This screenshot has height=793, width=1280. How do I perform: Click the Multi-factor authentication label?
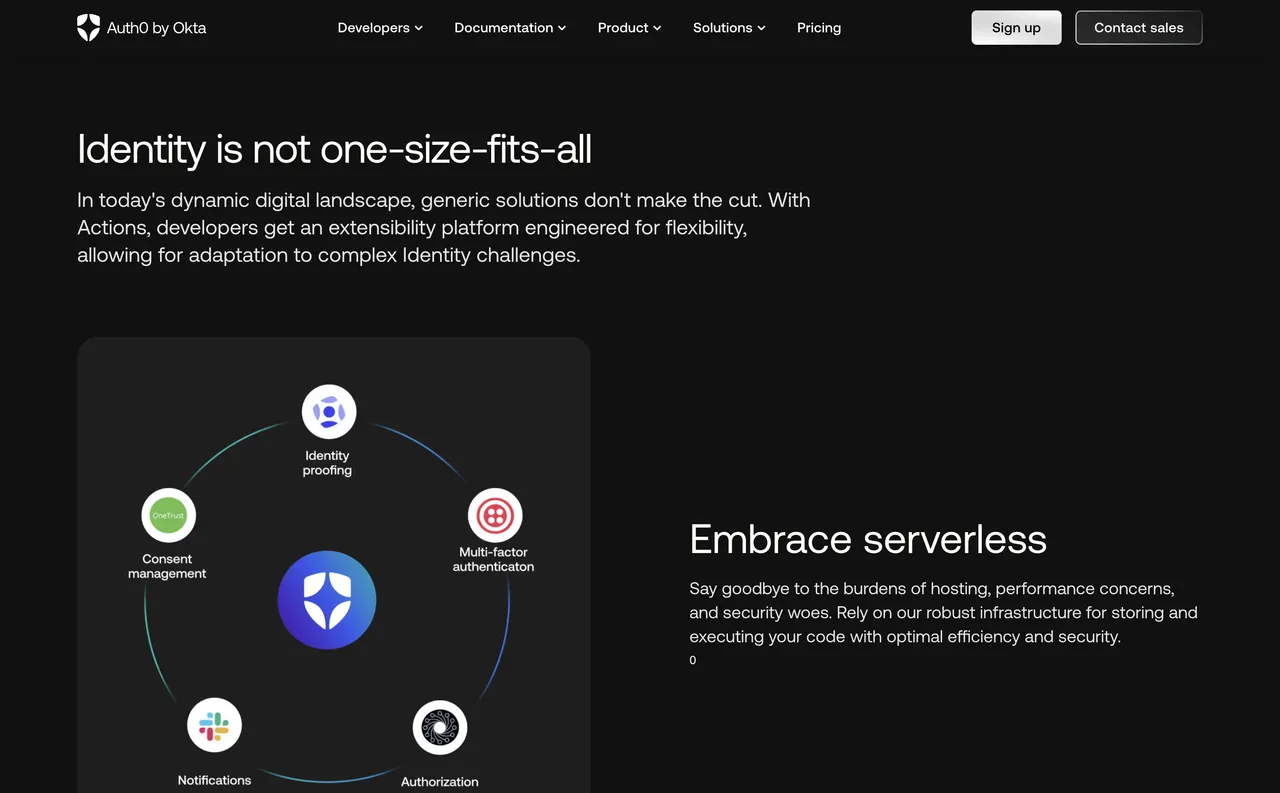[x=493, y=558]
